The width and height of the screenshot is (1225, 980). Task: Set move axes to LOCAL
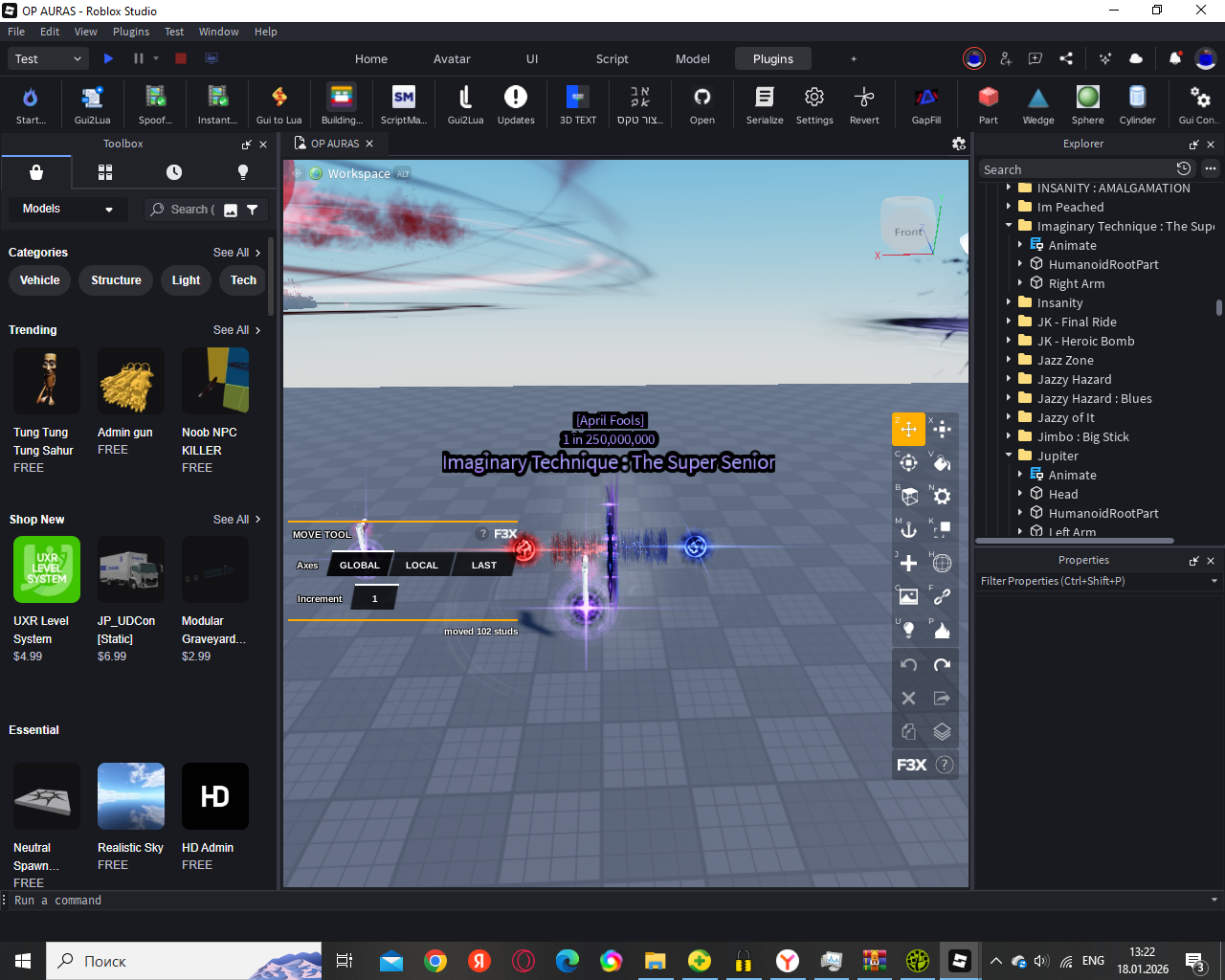coord(421,565)
